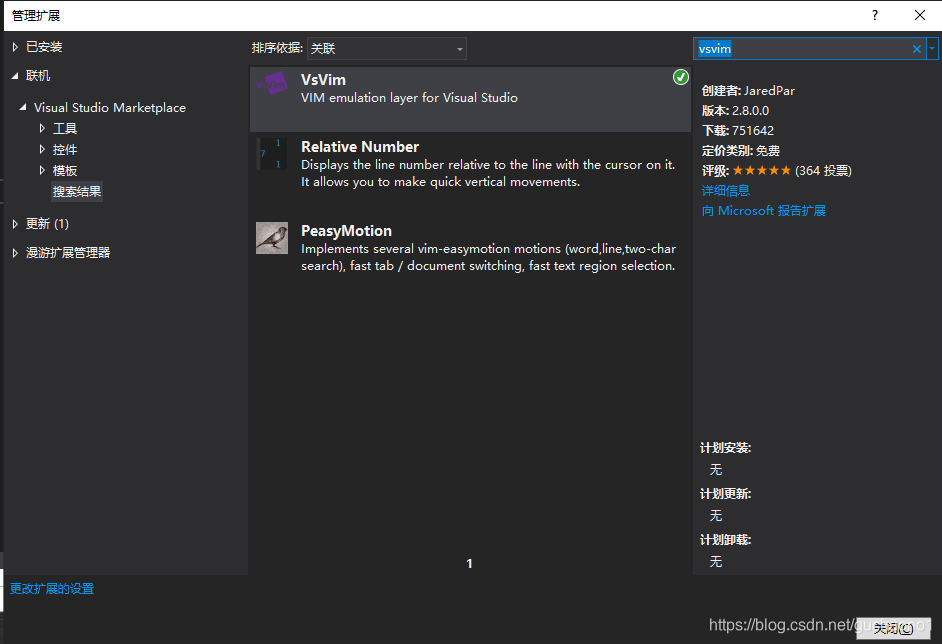942x644 pixels.
Task: Click page number 1 in results
Action: (x=469, y=564)
